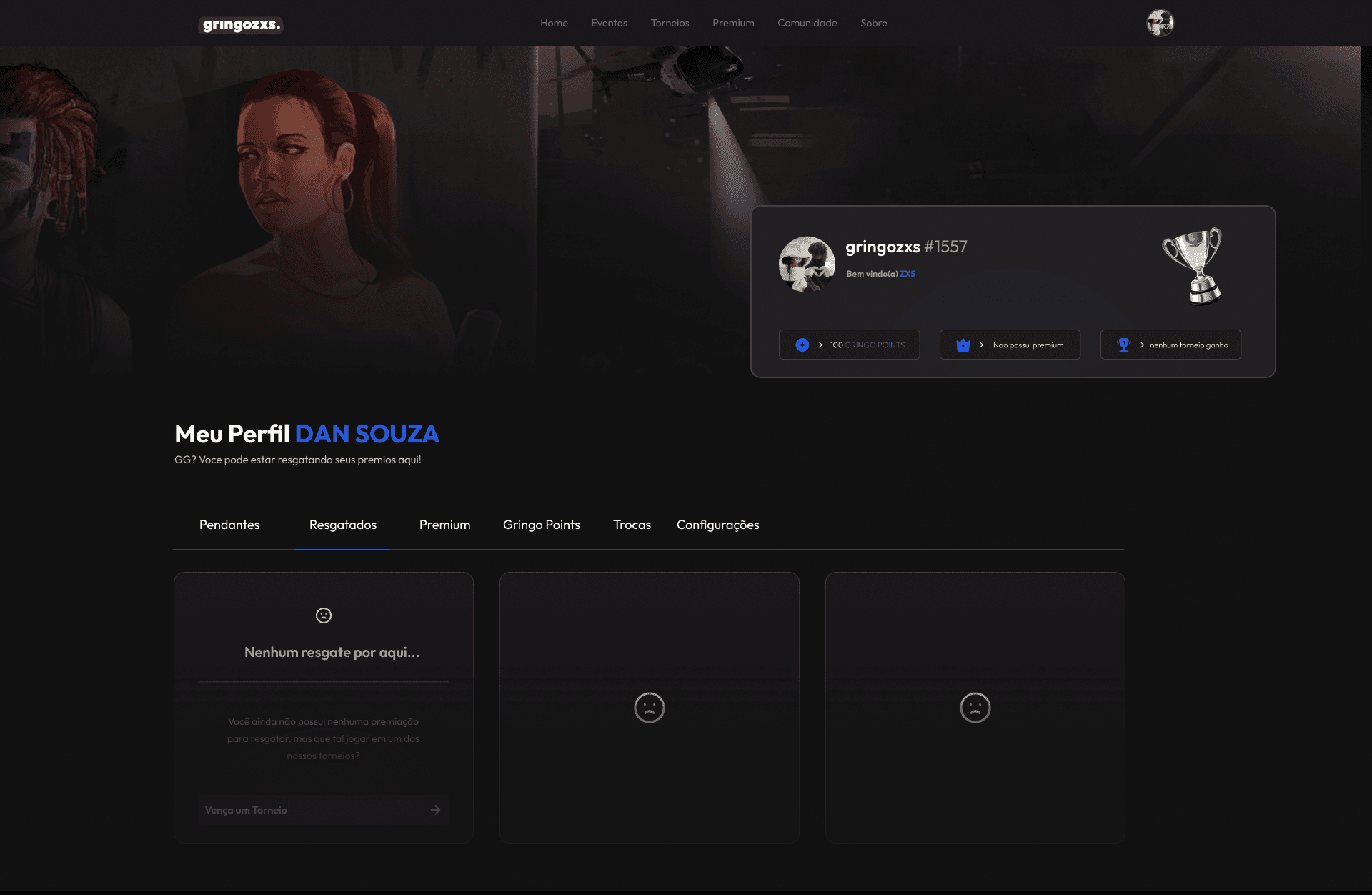Click the arrow on 'Vença um Torneio'
Viewport: 1372px width, 895px height.
tap(435, 810)
